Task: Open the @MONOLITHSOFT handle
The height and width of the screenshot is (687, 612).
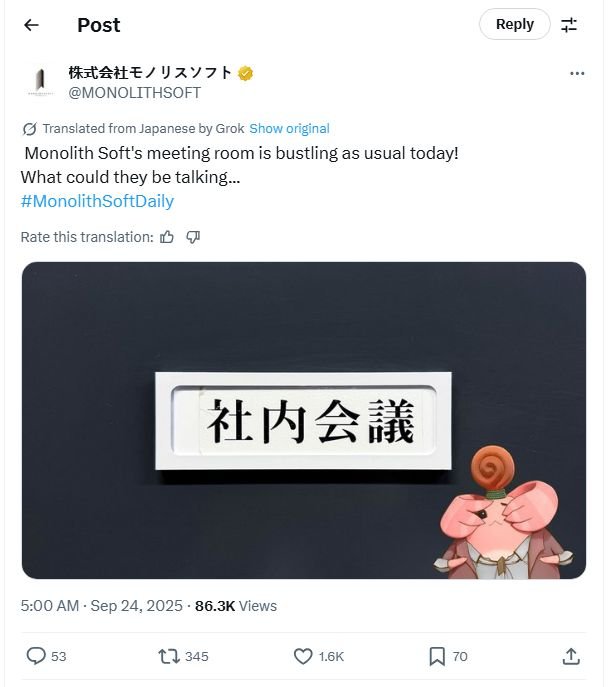Action: pos(134,92)
